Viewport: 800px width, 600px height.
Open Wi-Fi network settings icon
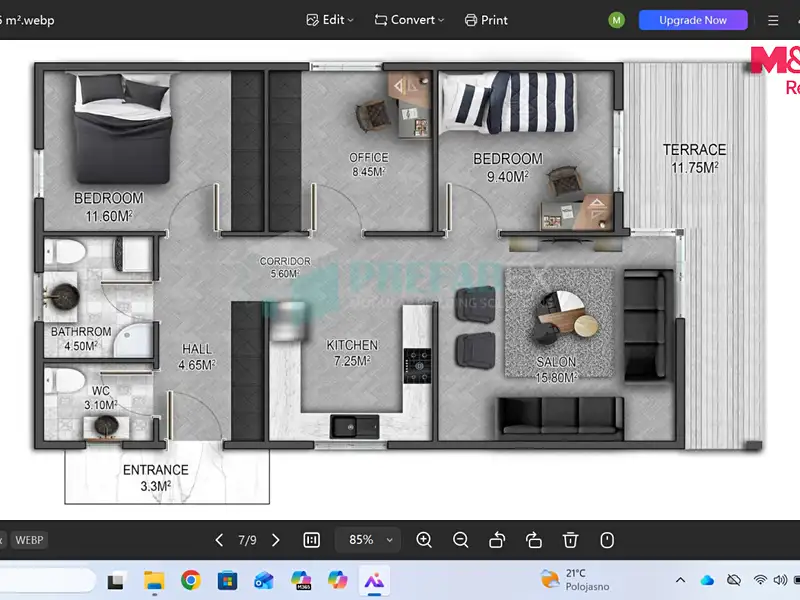click(760, 580)
